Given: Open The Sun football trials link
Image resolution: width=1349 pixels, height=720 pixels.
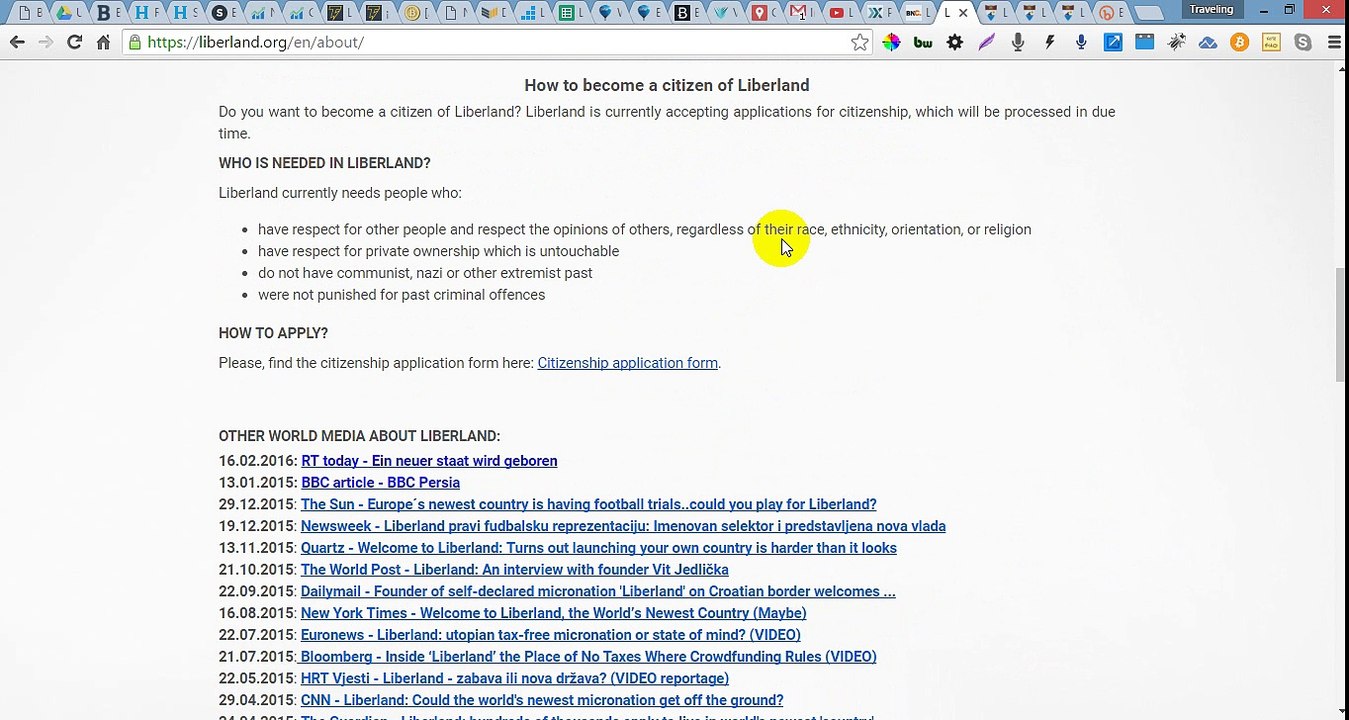Looking at the screenshot, I should (x=588, y=505).
